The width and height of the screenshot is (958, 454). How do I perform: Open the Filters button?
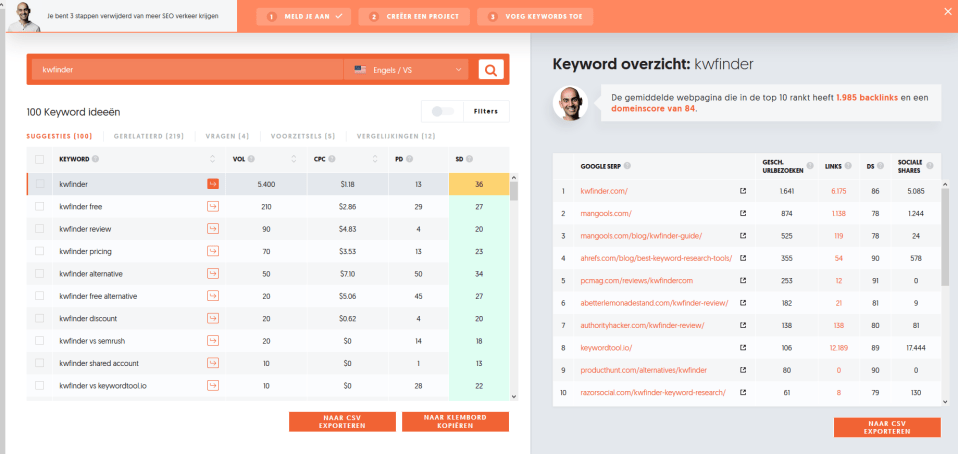[x=487, y=111]
